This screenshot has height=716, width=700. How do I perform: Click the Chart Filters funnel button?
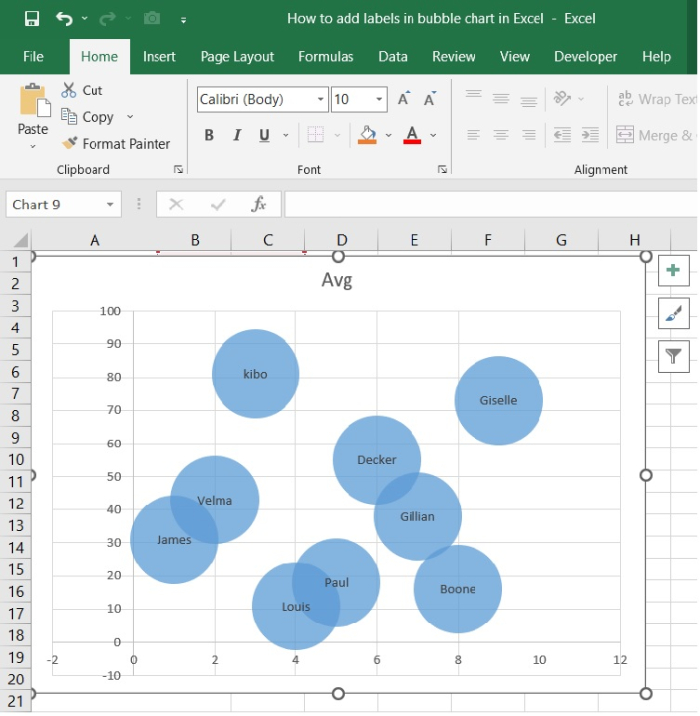[674, 356]
